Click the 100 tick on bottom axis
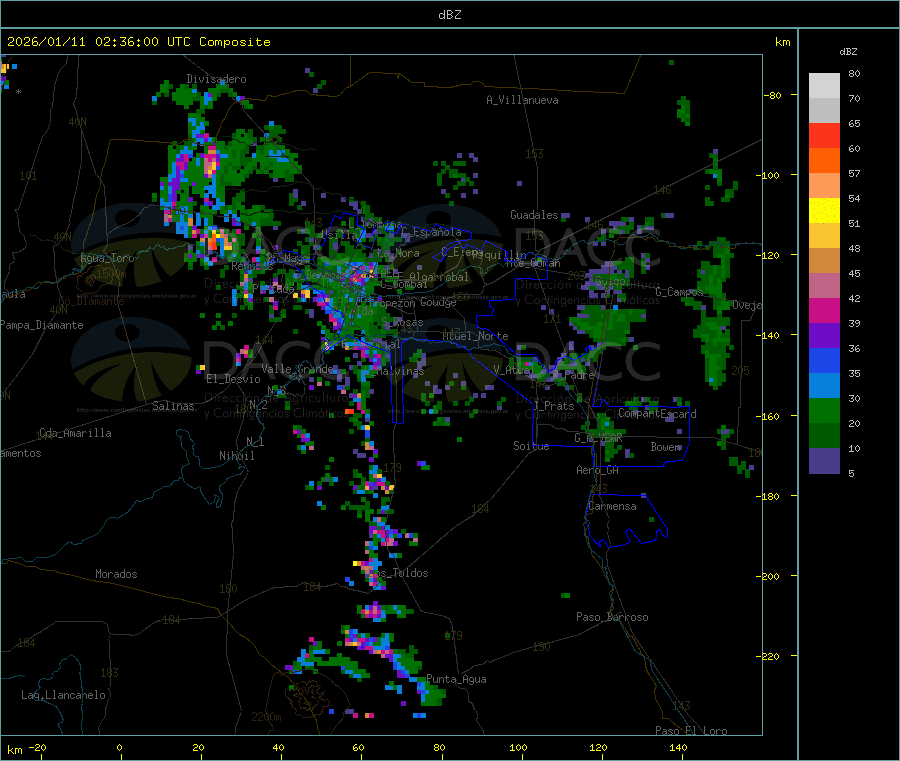 [518, 748]
